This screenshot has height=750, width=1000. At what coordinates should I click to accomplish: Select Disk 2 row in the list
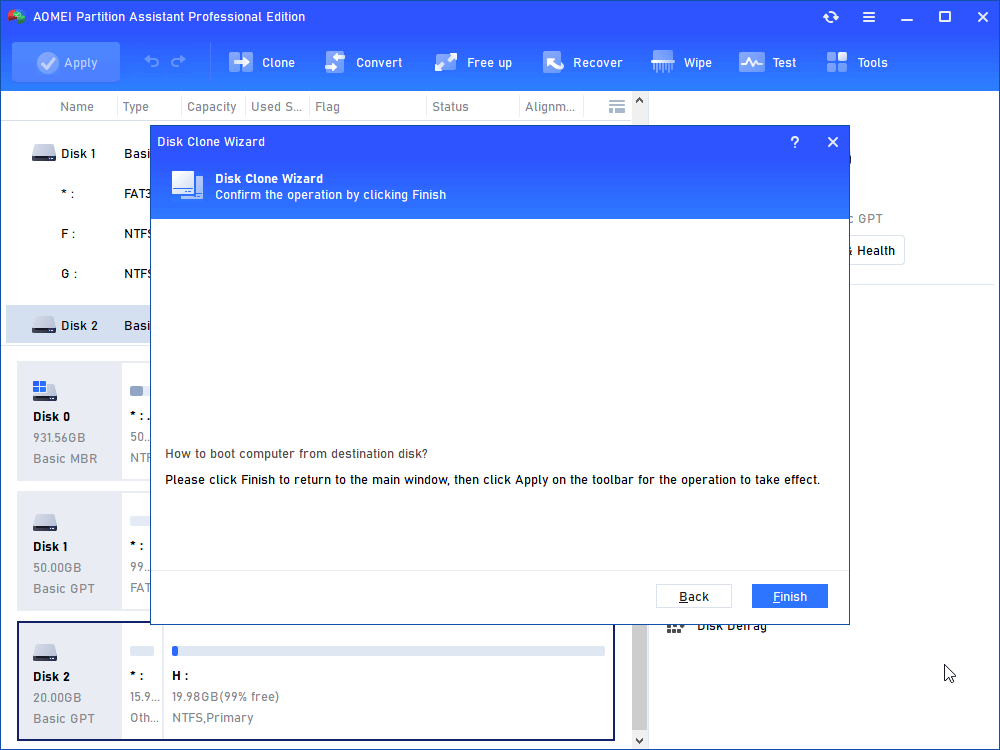[x=78, y=326]
